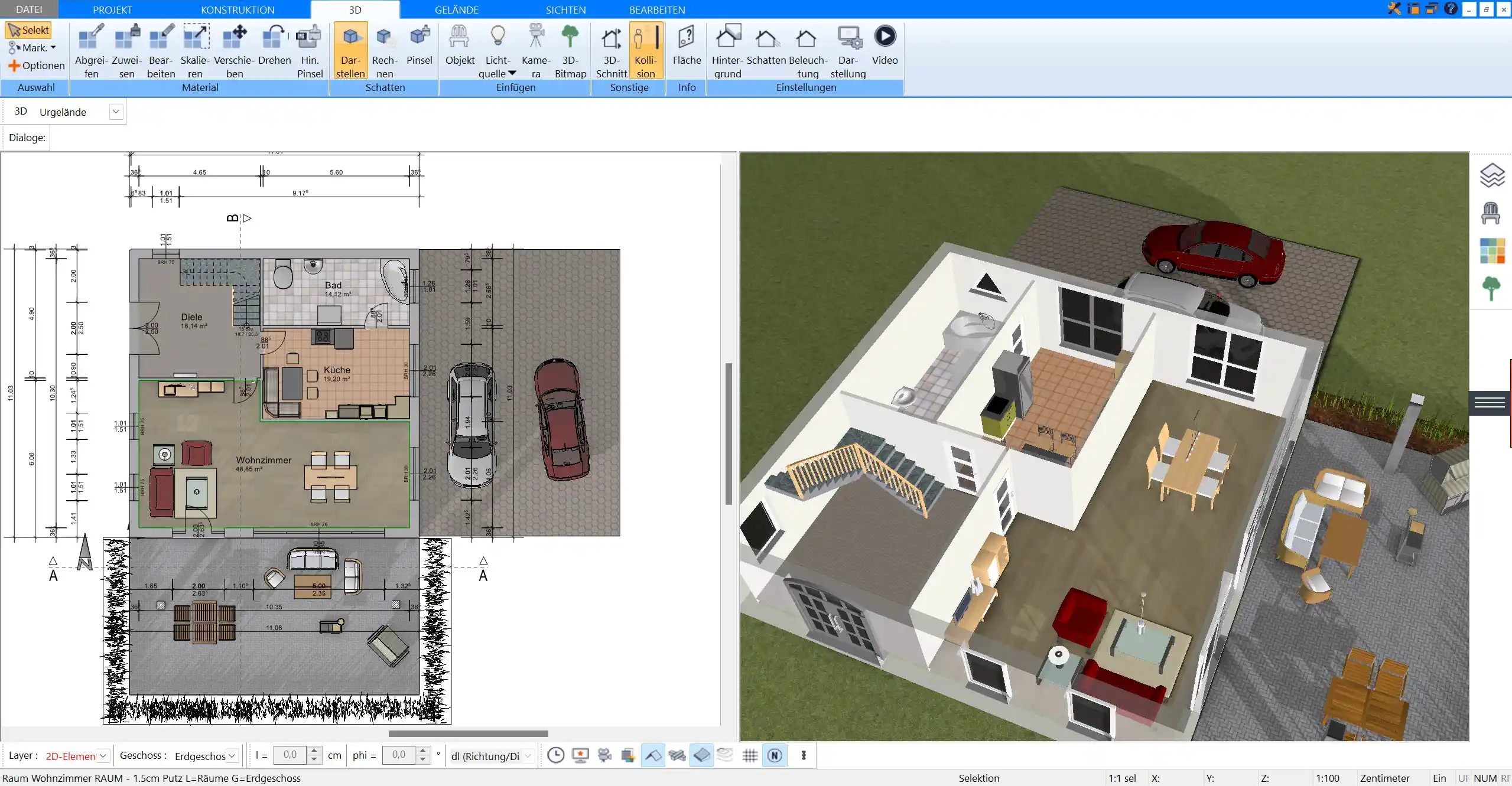1512x786 pixels.
Task: Choose the Zuweisen material tool
Action: coord(126,51)
